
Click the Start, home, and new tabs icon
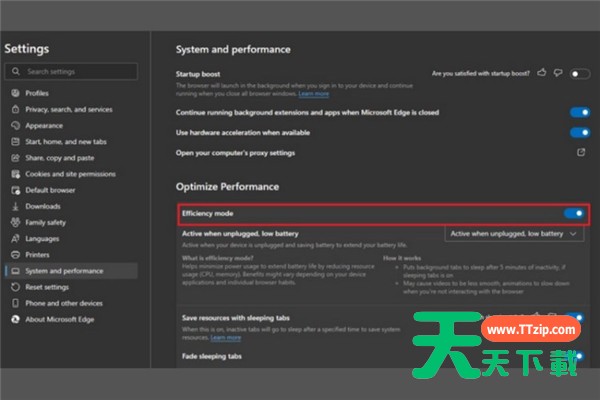pyautogui.click(x=15, y=142)
